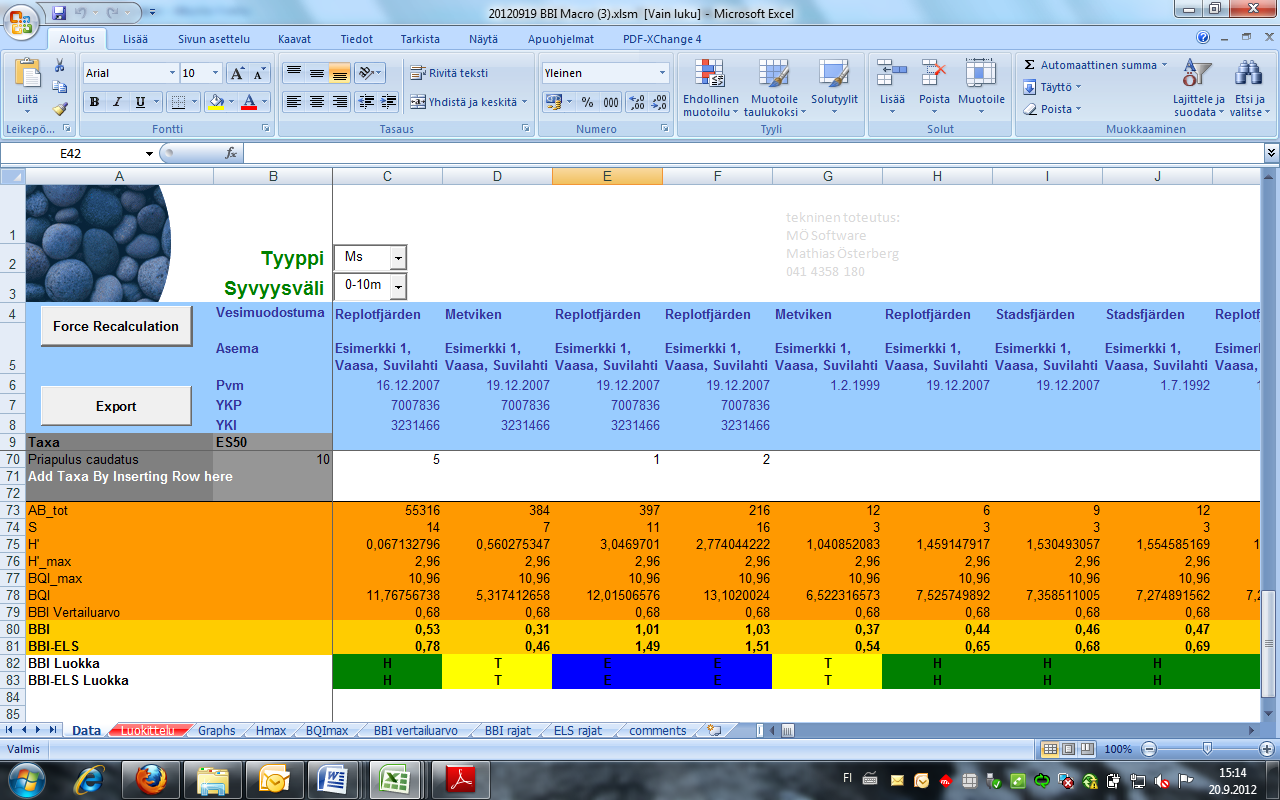Decrease font size with the small A icon
Image resolution: width=1280 pixels, height=800 pixels.
pos(259,73)
